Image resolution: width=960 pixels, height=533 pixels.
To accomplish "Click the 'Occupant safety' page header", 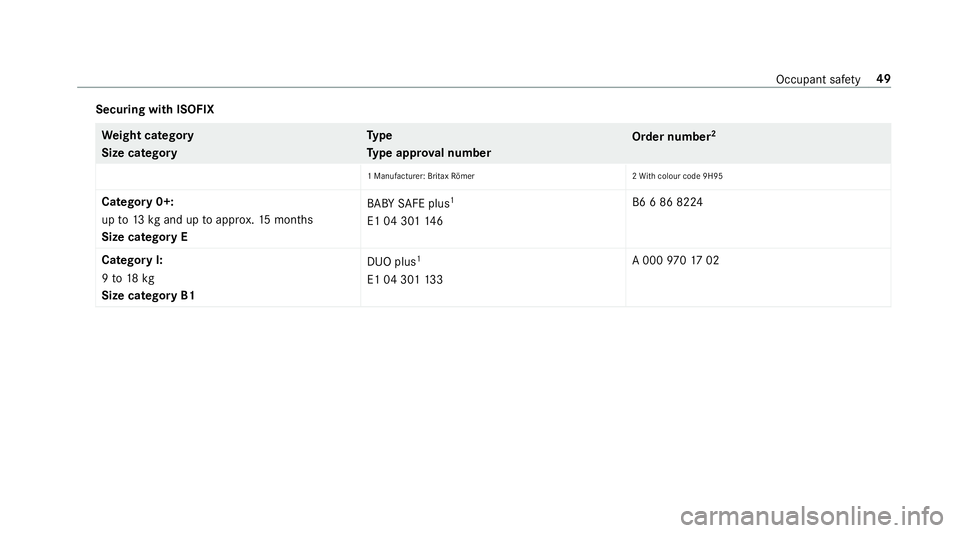I will click(x=818, y=80).
